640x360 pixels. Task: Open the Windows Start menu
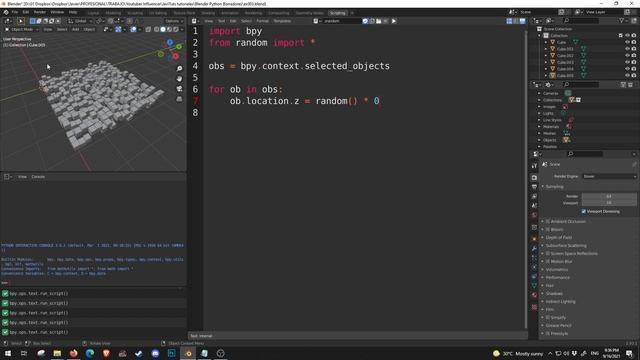8,353
